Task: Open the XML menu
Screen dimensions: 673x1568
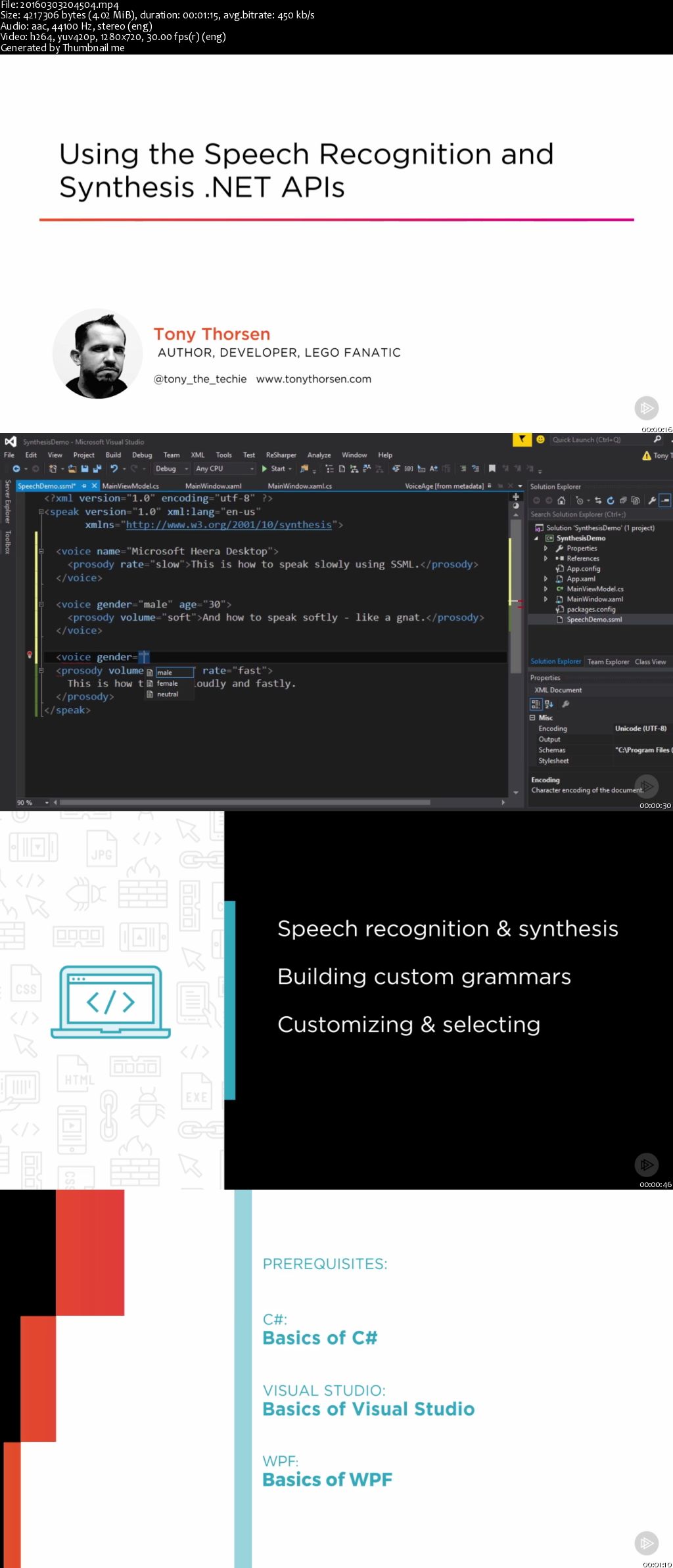Action: pyautogui.click(x=198, y=455)
